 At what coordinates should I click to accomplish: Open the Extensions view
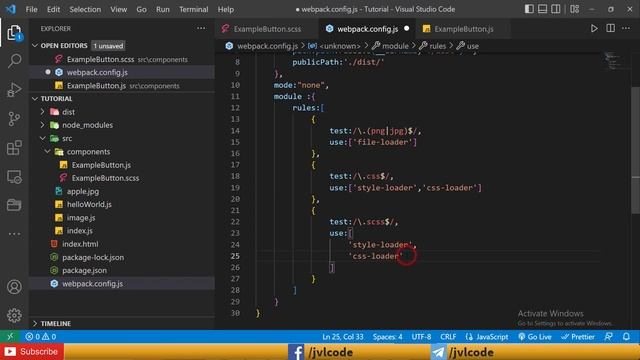[14, 148]
